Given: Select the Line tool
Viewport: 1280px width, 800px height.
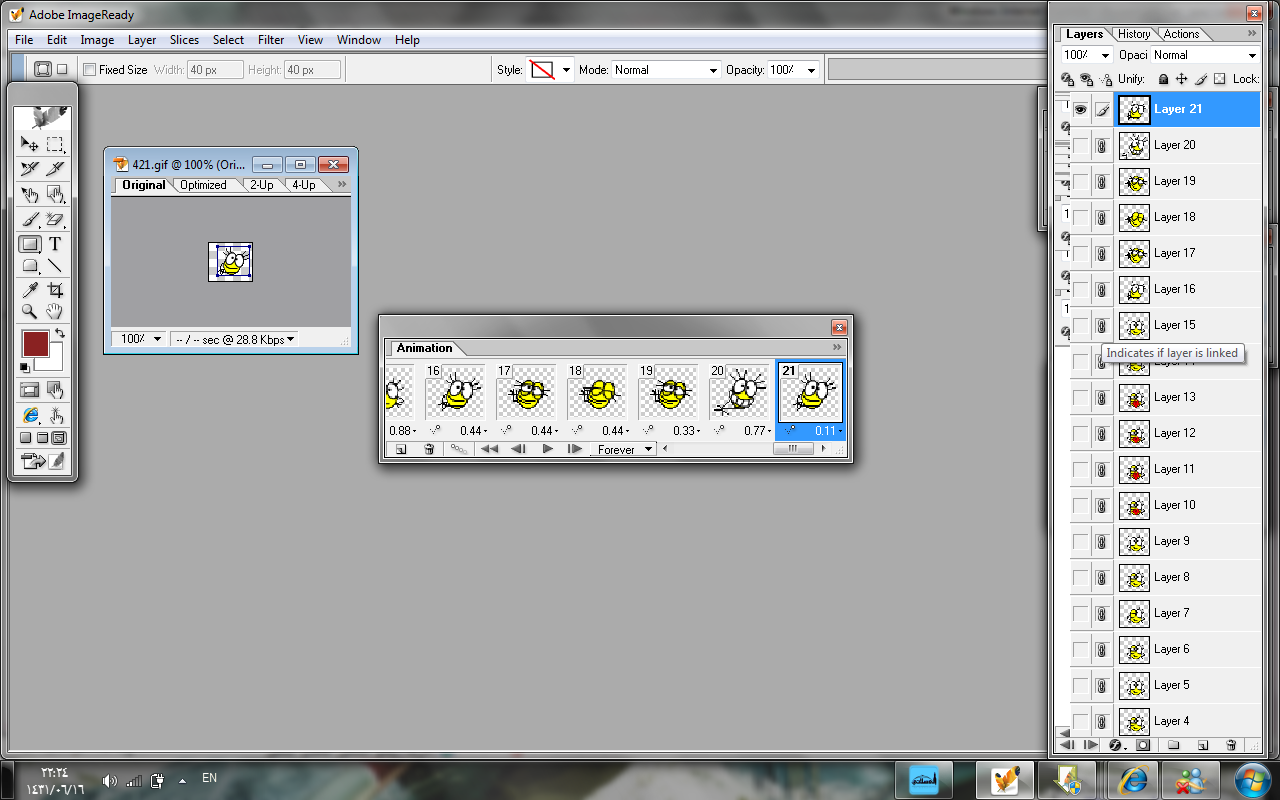Looking at the screenshot, I should pos(55,266).
